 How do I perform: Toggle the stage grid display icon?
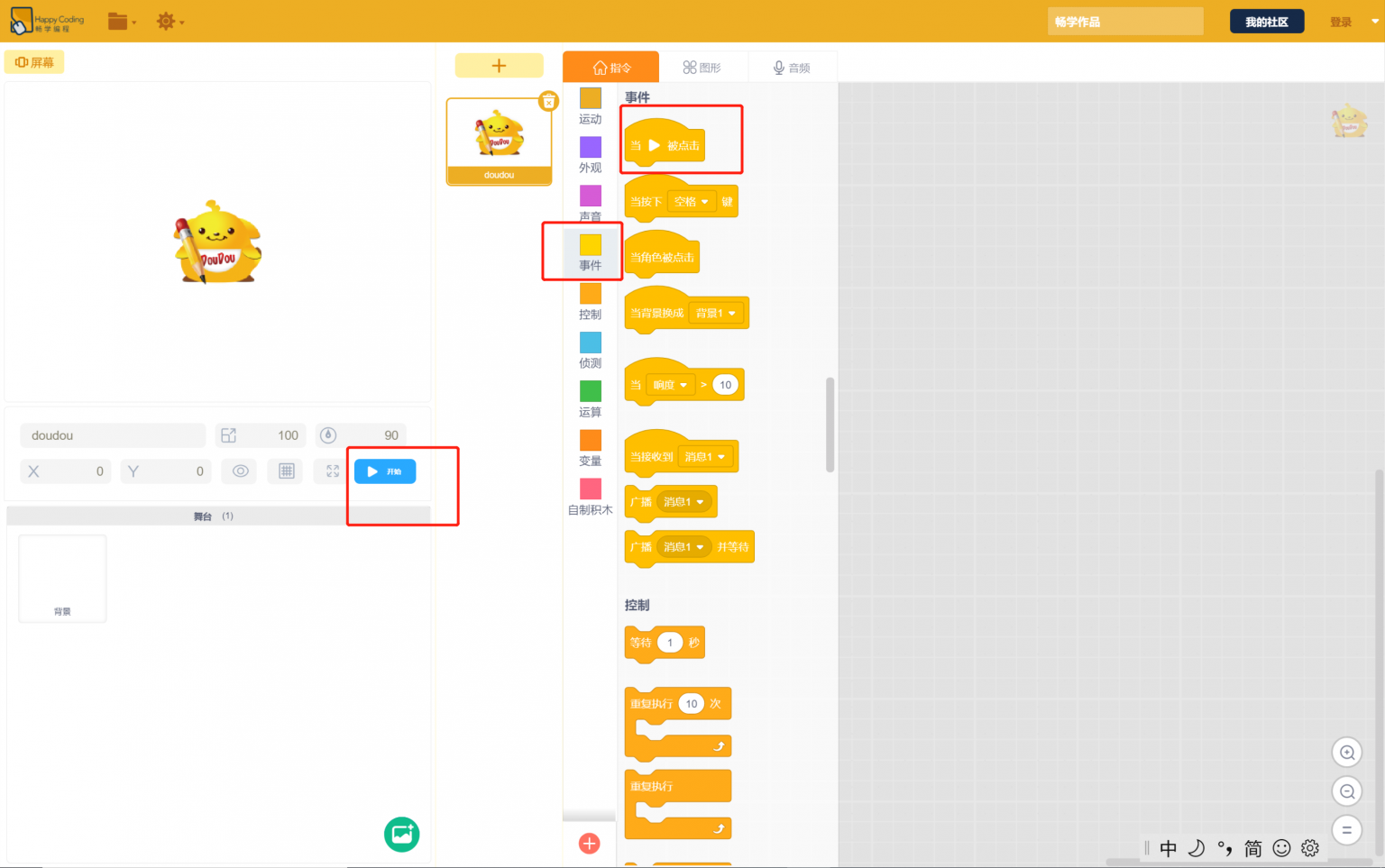point(285,471)
